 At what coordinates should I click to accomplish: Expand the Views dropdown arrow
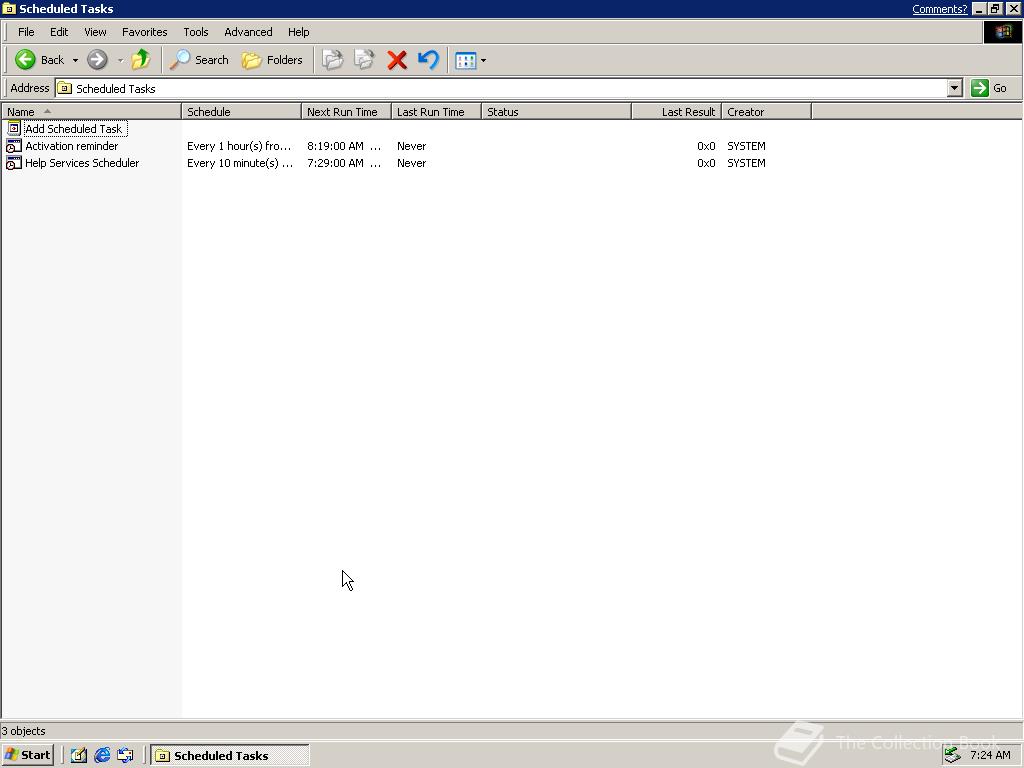[483, 61]
